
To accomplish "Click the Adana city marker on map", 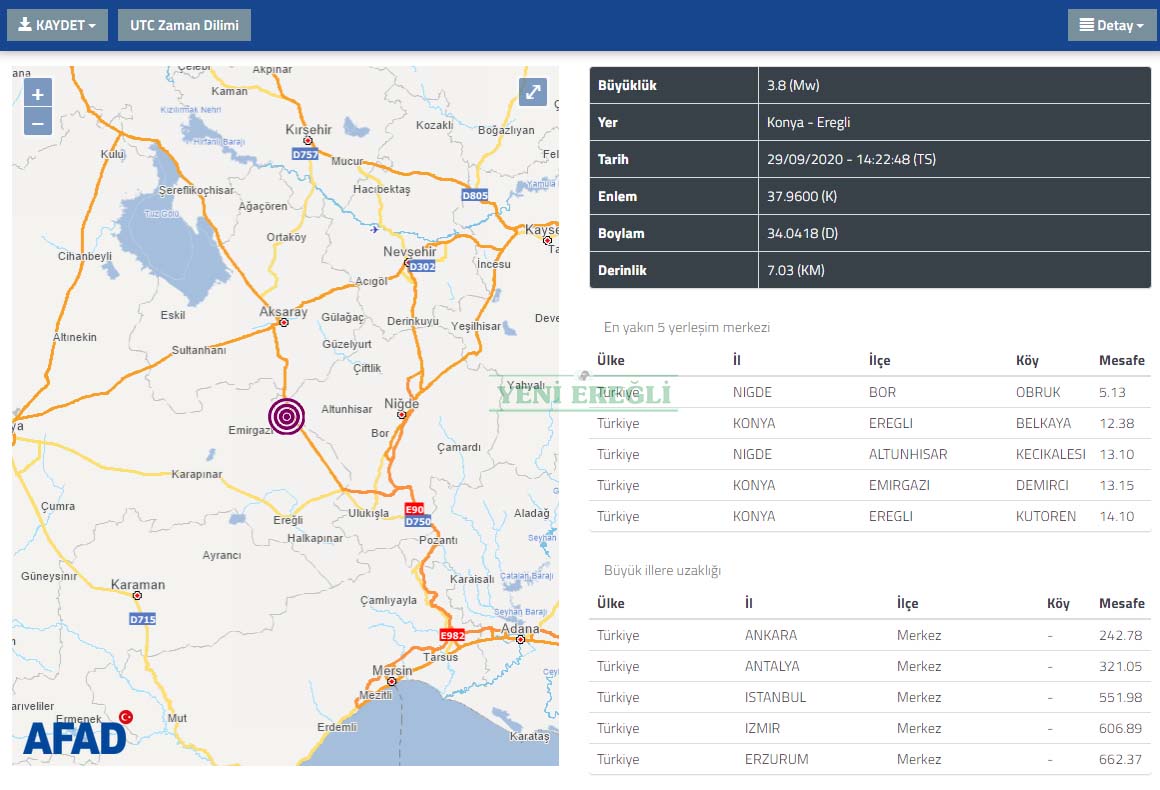I will click(x=521, y=640).
